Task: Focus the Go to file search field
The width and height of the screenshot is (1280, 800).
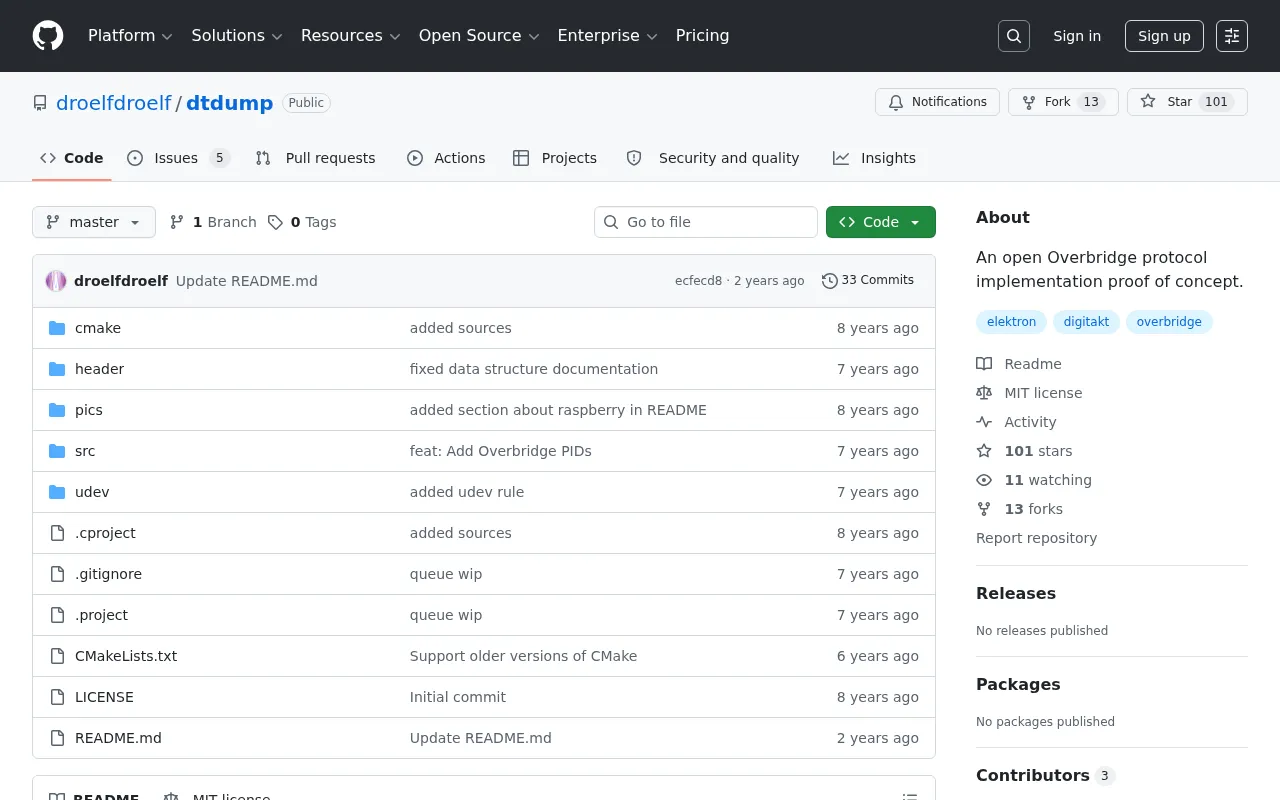Action: tap(706, 222)
